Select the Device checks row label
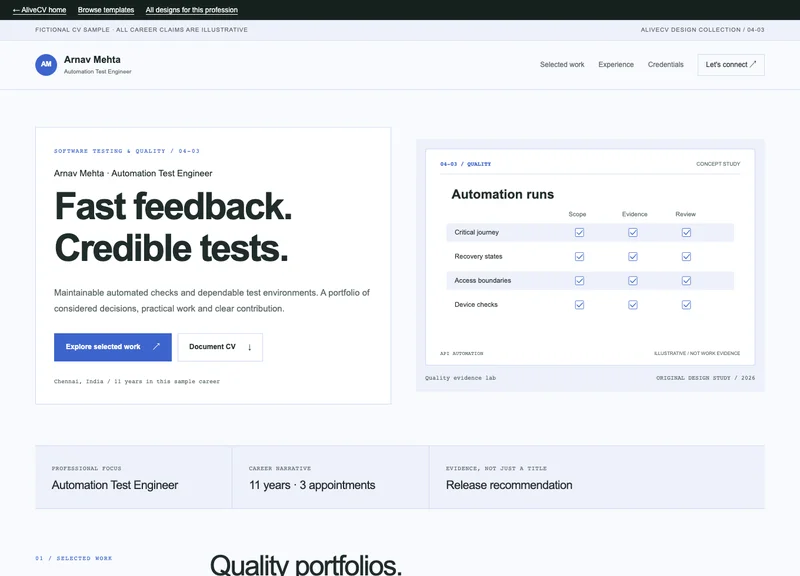 (x=476, y=305)
